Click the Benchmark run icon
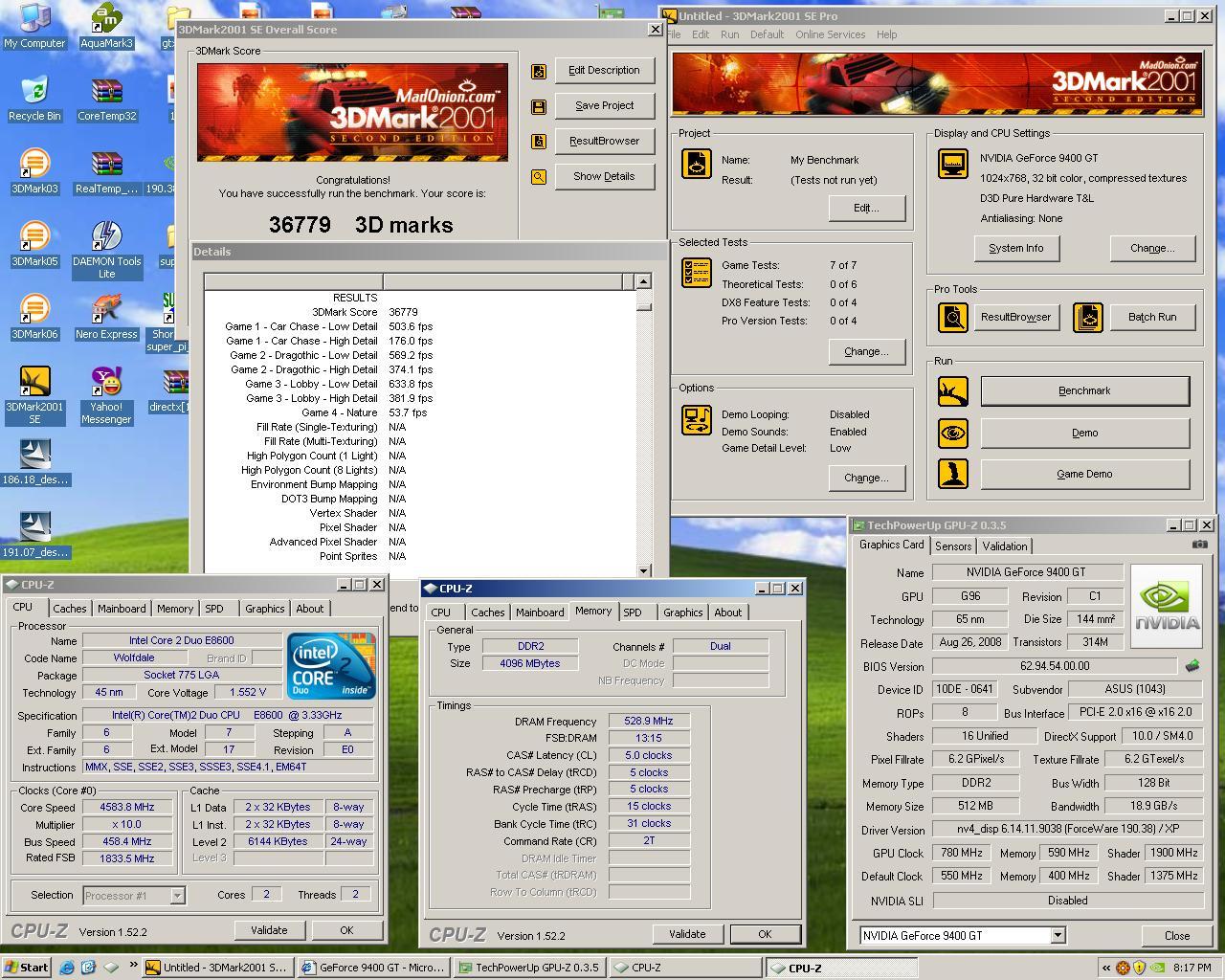Viewport: 1225px width, 980px height. [x=952, y=391]
